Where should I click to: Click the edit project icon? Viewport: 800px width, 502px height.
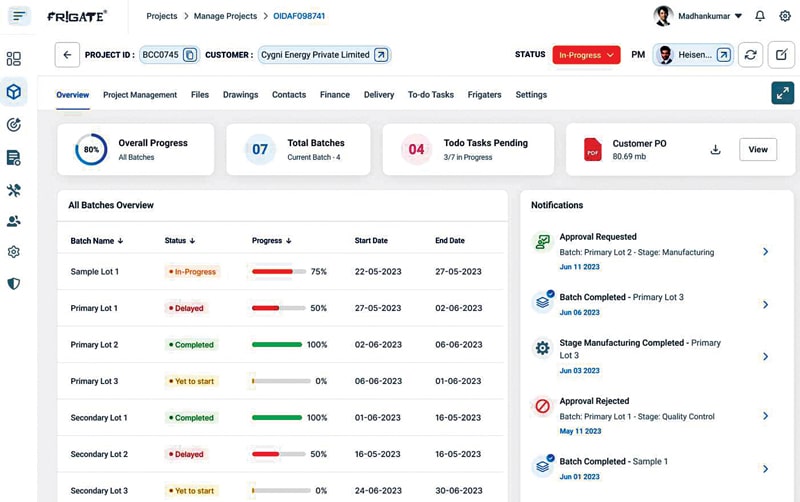pyautogui.click(x=781, y=55)
